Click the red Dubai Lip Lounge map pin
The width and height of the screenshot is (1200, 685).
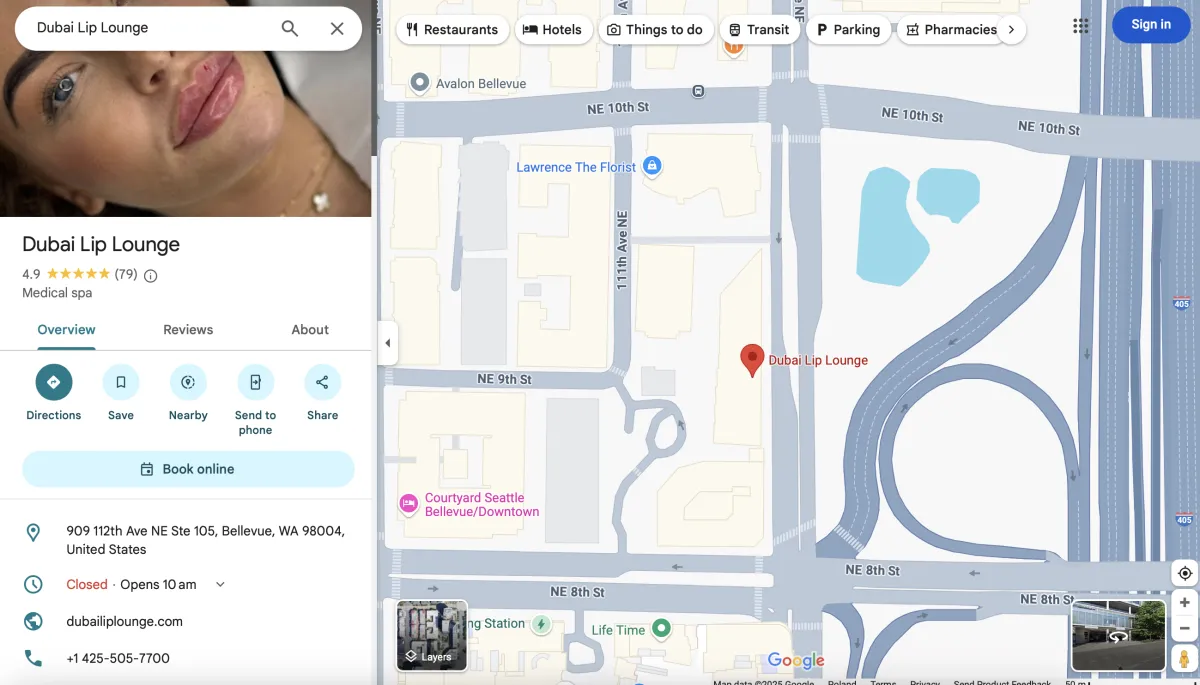pyautogui.click(x=752, y=360)
